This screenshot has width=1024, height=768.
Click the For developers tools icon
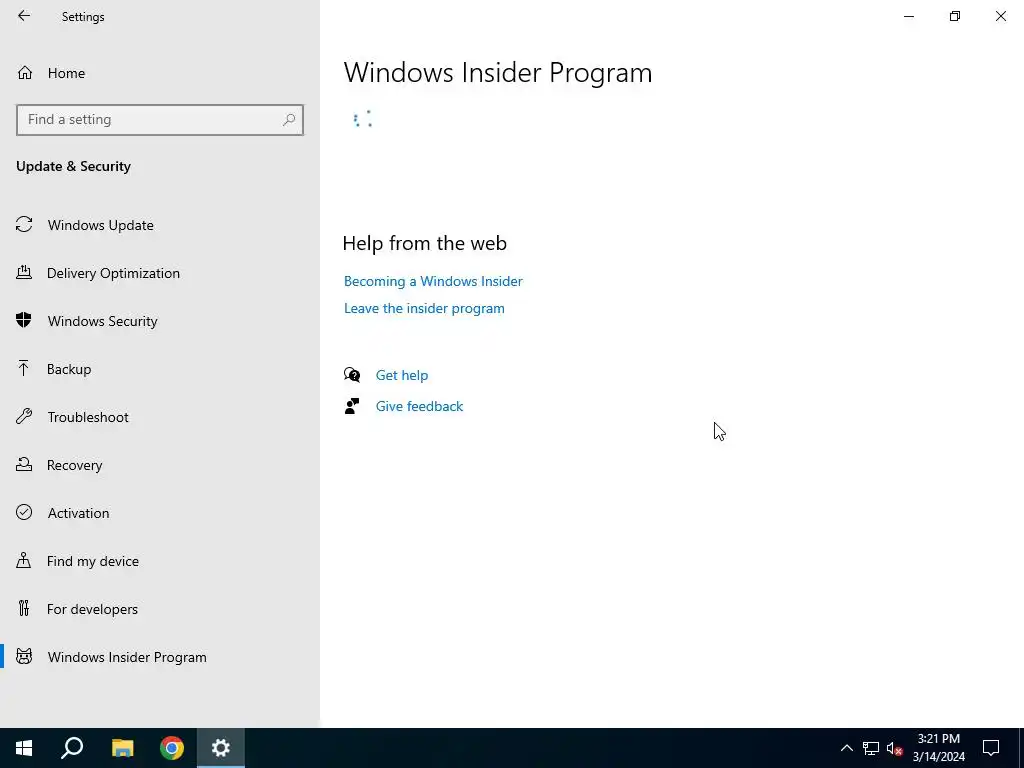coord(24,609)
